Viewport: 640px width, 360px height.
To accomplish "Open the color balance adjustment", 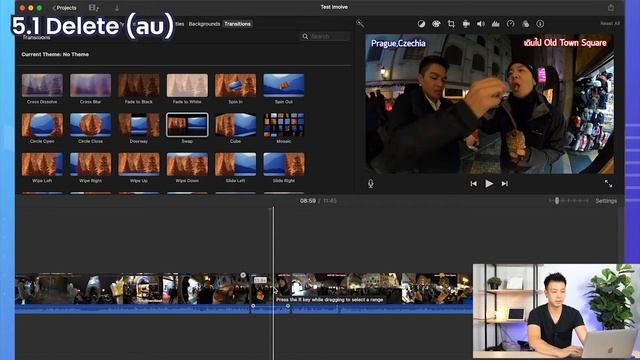I will coord(421,24).
